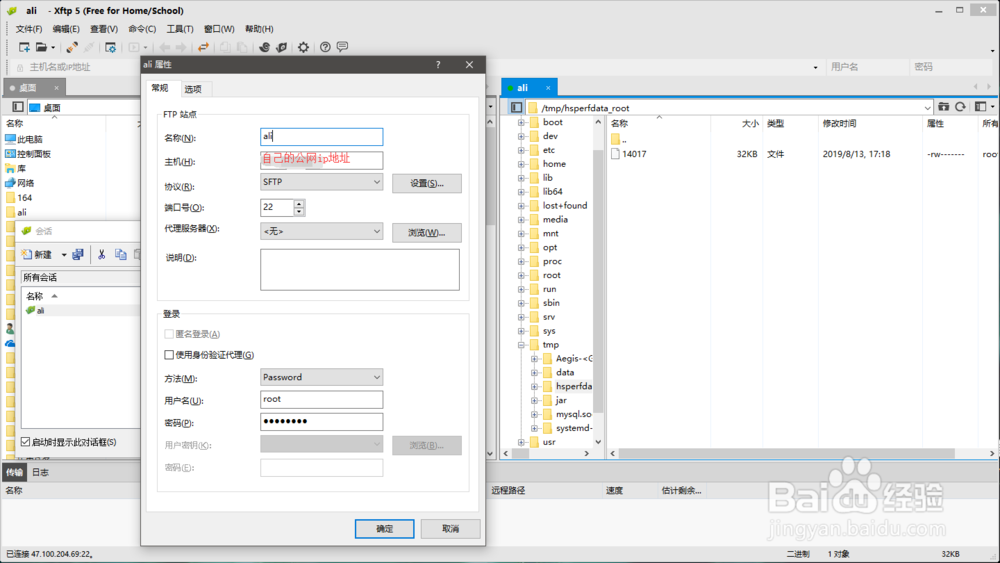Toggle 使用身份验证代理(G) checkbox
The image size is (1000, 563).
click(x=169, y=355)
